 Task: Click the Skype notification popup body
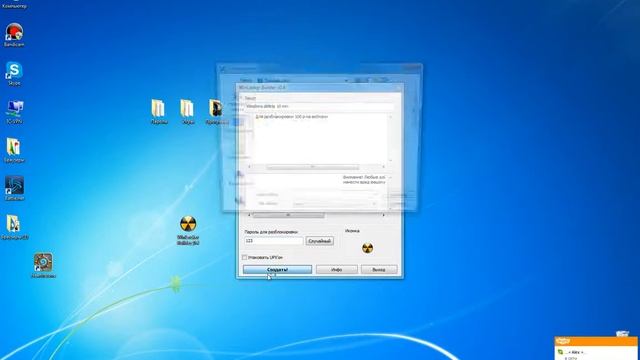tap(596, 352)
